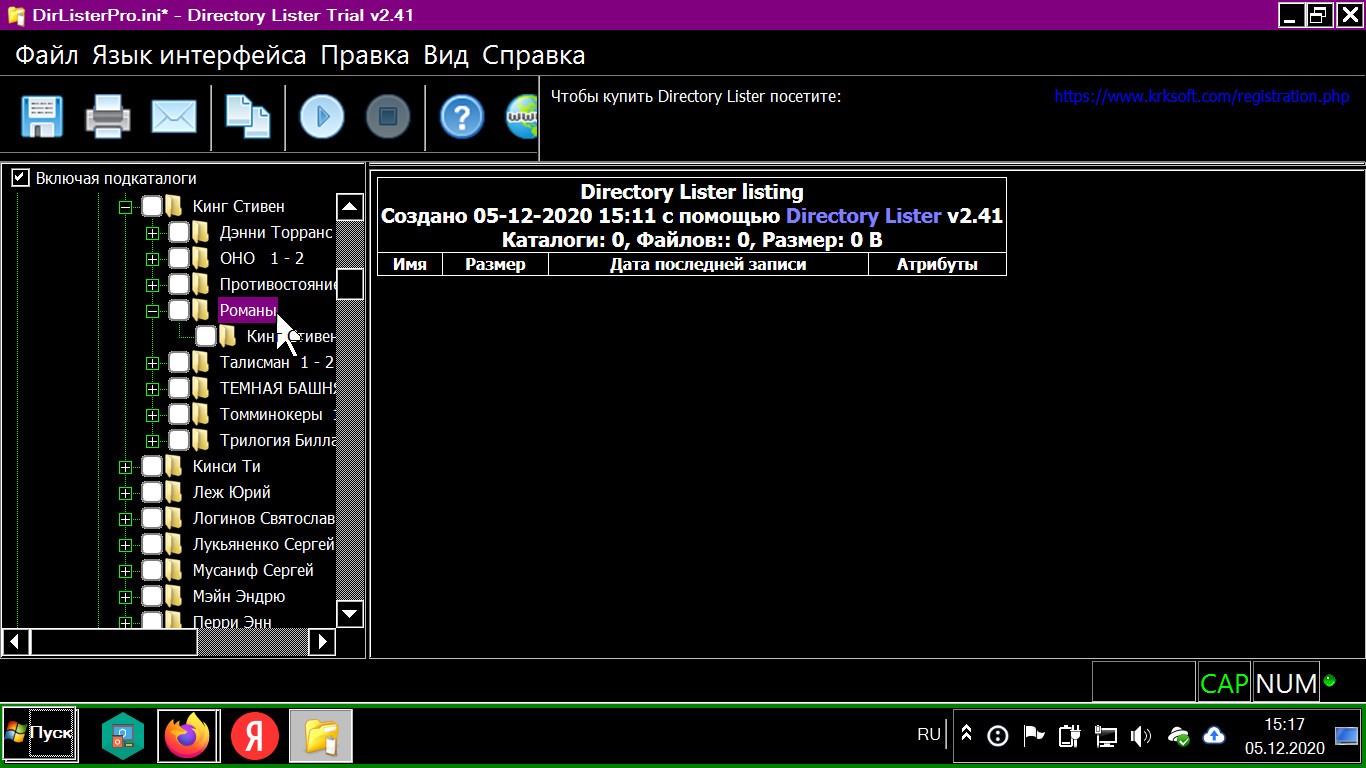Image resolution: width=1366 pixels, height=768 pixels.
Task: Click the globe website icon
Action: point(523,117)
